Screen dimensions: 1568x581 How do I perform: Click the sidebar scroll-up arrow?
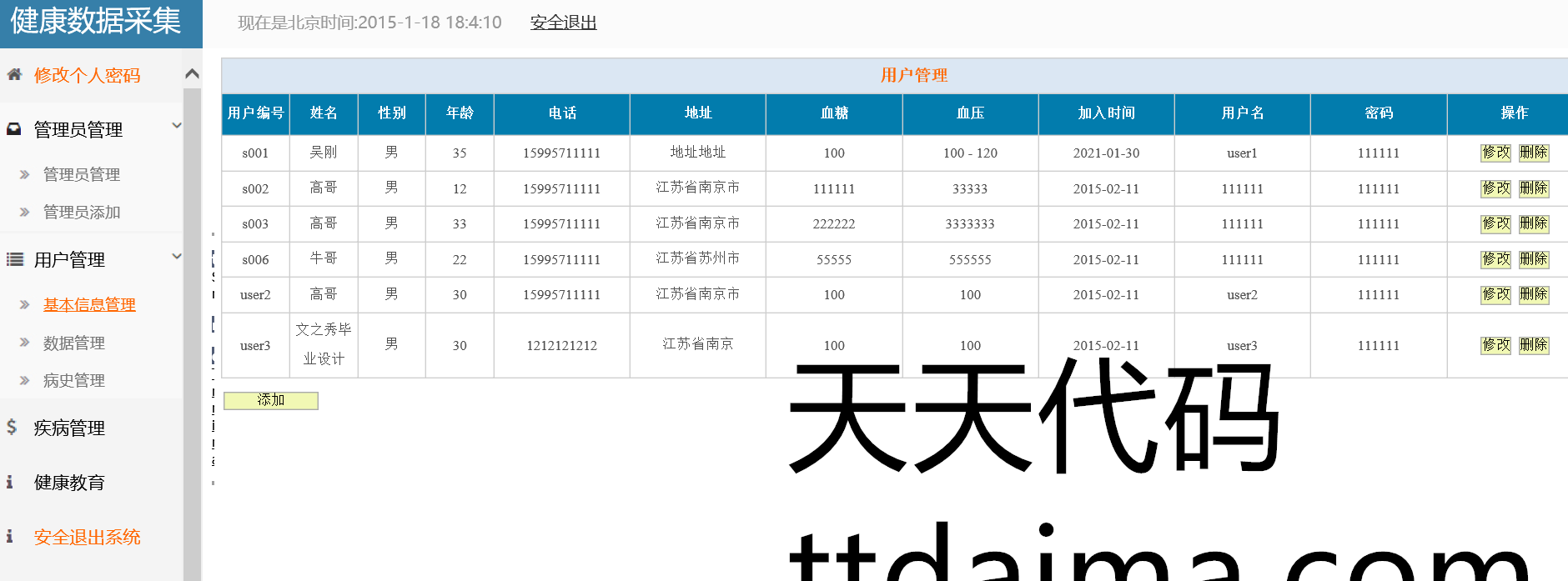click(192, 74)
